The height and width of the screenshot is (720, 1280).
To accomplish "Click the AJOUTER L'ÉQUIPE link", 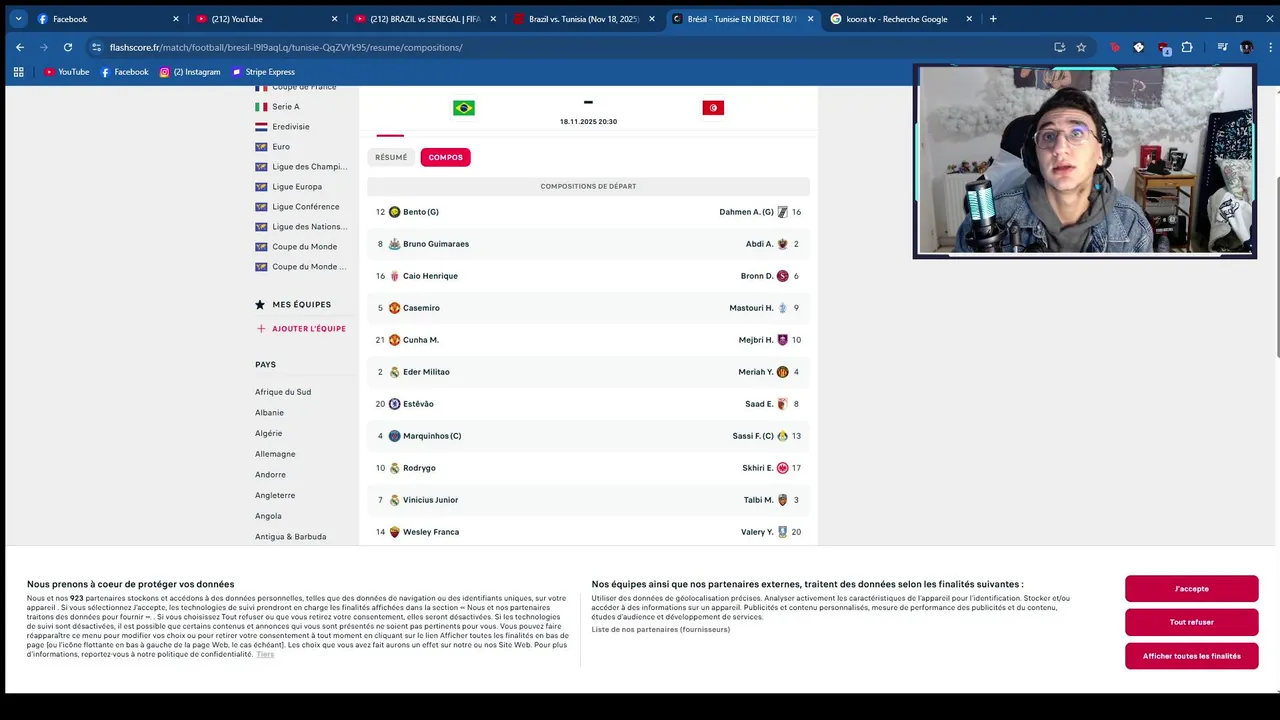I will click(301, 329).
